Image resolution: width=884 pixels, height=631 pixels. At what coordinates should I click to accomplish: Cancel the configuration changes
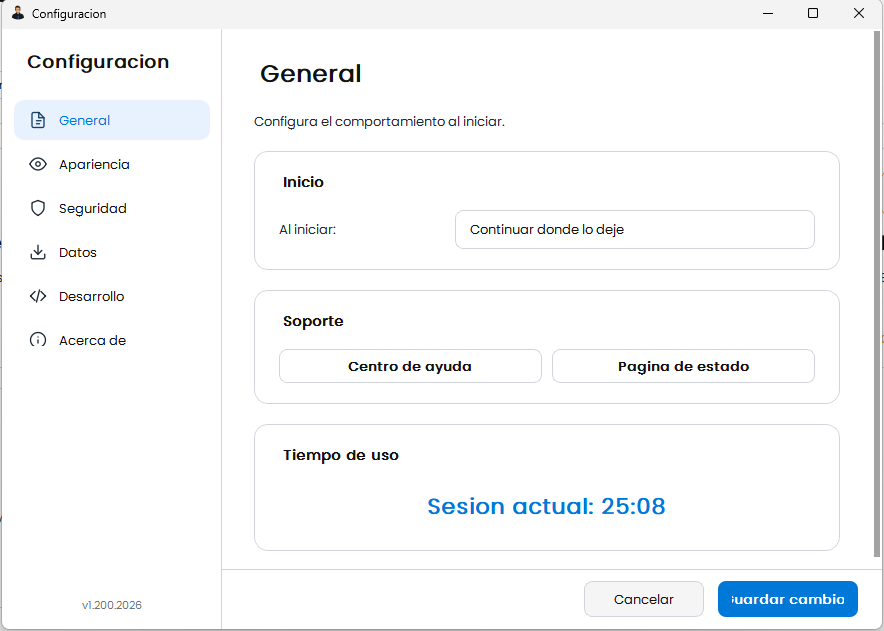[644, 599]
